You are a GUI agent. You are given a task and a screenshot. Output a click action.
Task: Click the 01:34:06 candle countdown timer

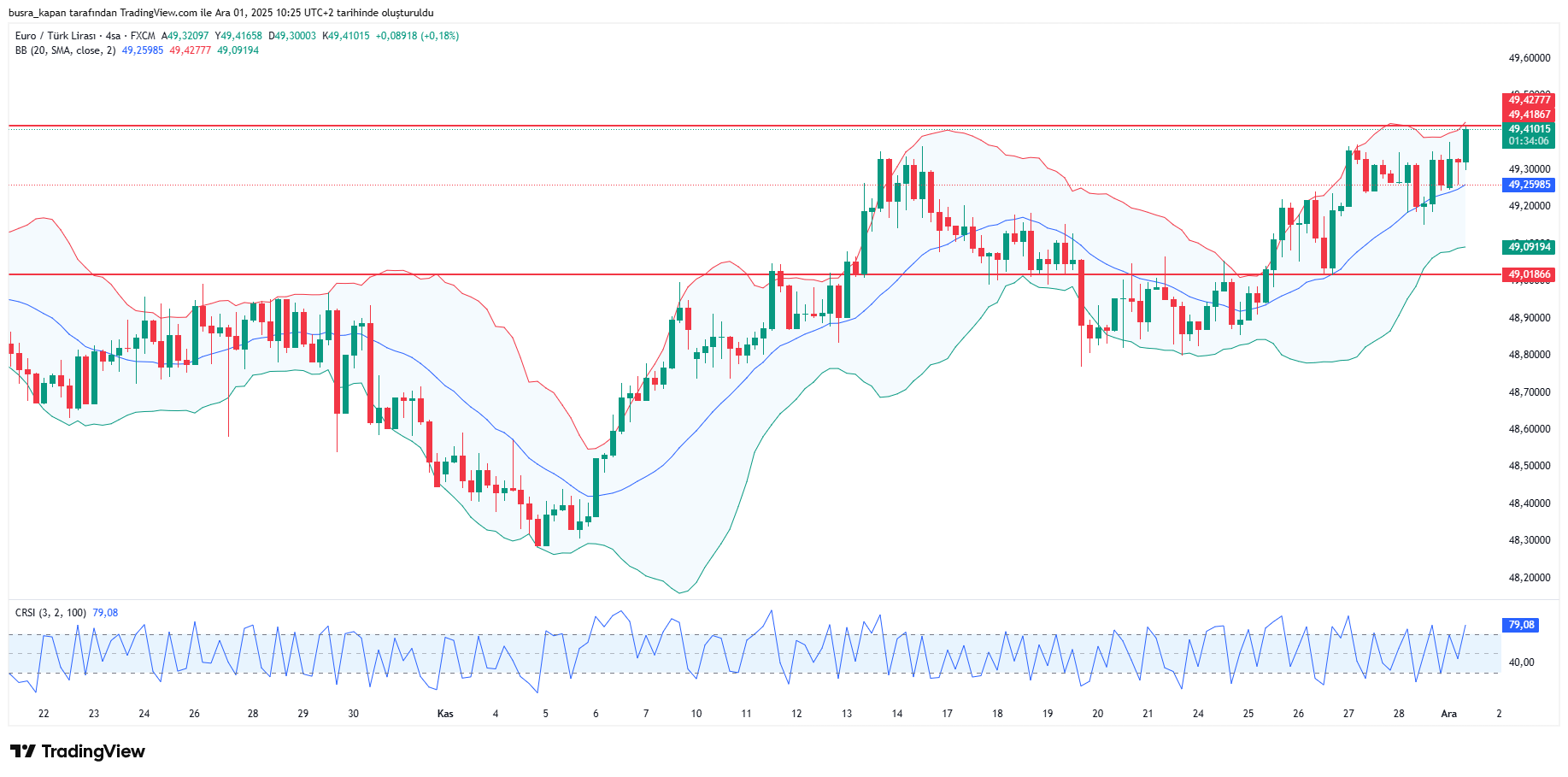coord(1529,142)
